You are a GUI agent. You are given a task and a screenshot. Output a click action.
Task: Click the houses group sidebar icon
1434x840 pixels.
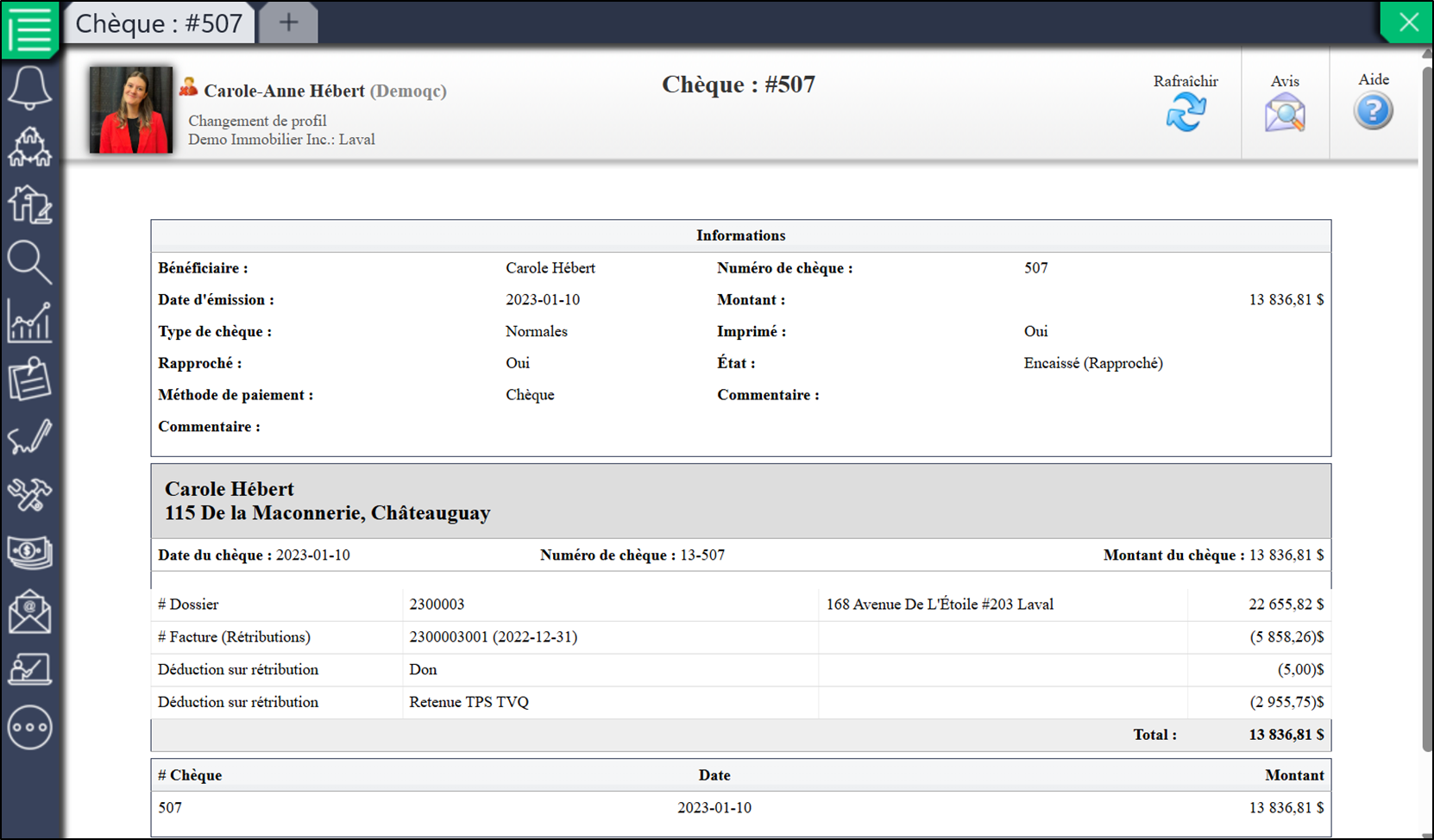30,147
